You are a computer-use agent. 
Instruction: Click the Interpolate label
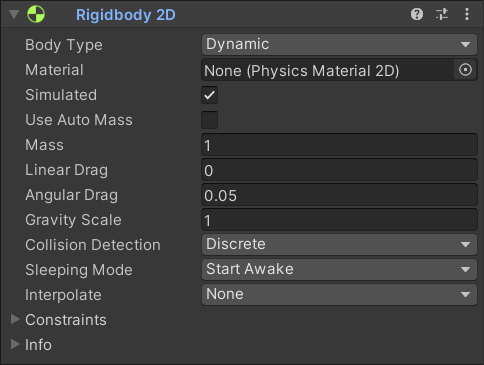coord(63,295)
